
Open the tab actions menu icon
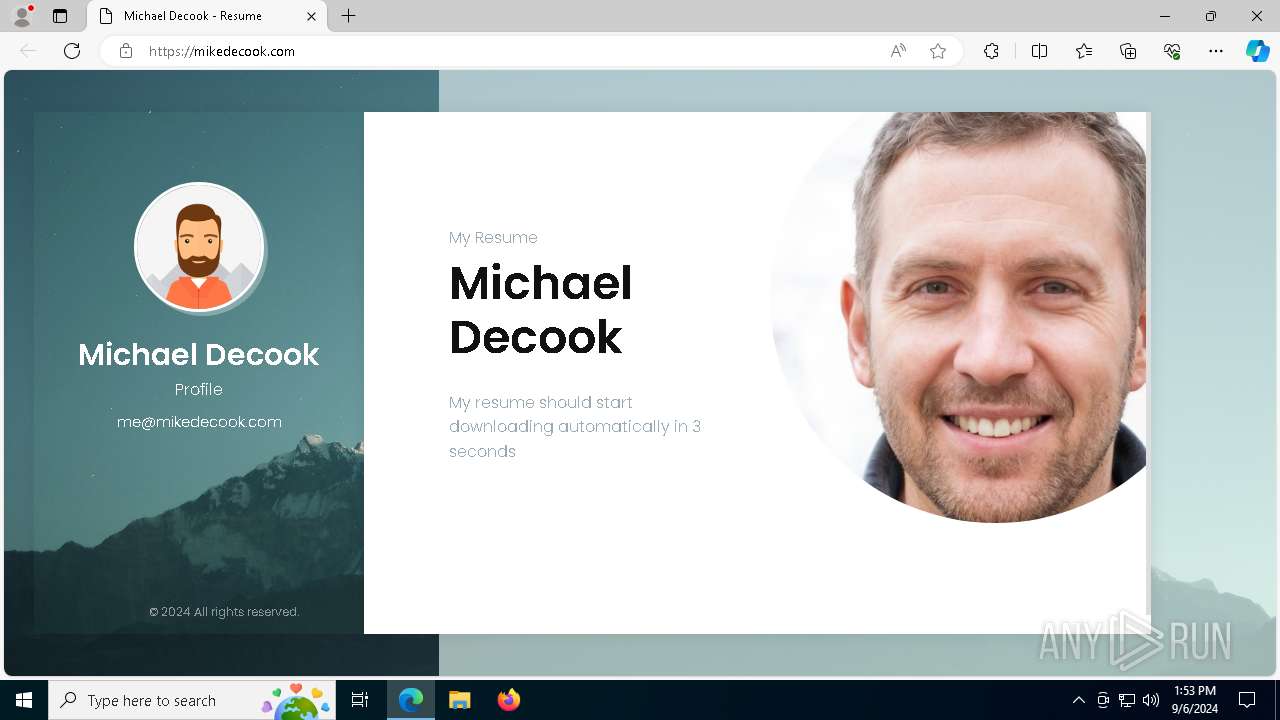(x=60, y=16)
